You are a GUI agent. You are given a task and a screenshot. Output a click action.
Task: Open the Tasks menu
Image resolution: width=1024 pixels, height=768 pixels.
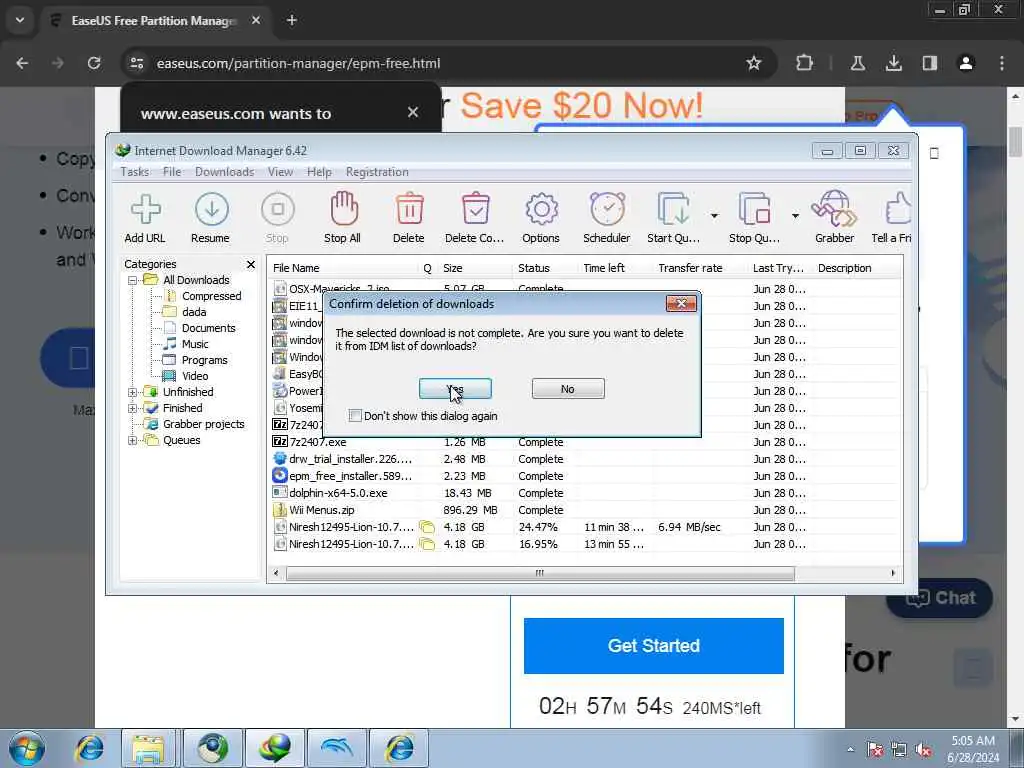135,172
